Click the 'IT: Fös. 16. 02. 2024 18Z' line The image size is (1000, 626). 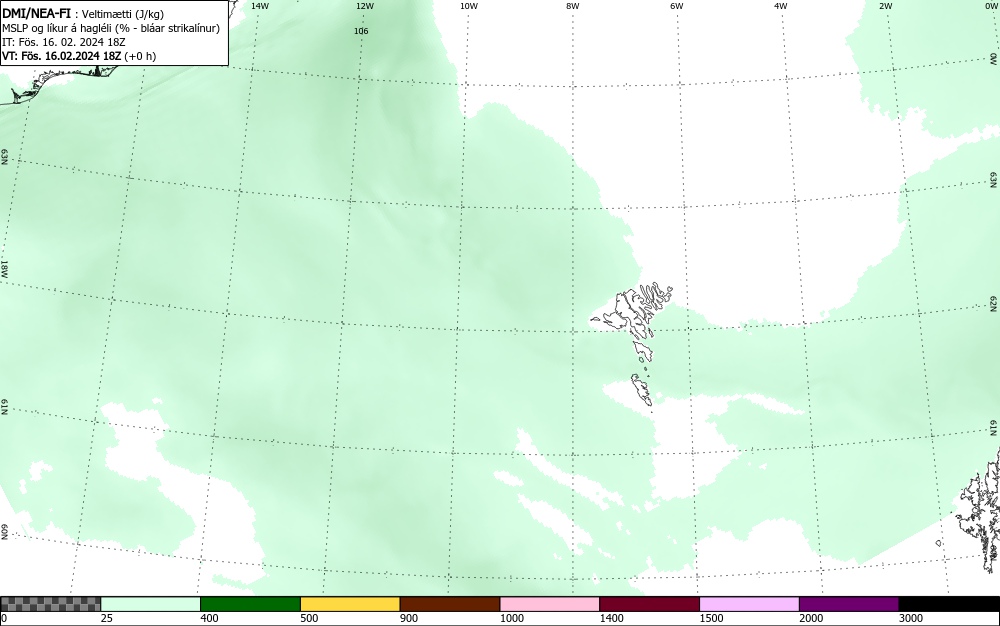(64, 42)
